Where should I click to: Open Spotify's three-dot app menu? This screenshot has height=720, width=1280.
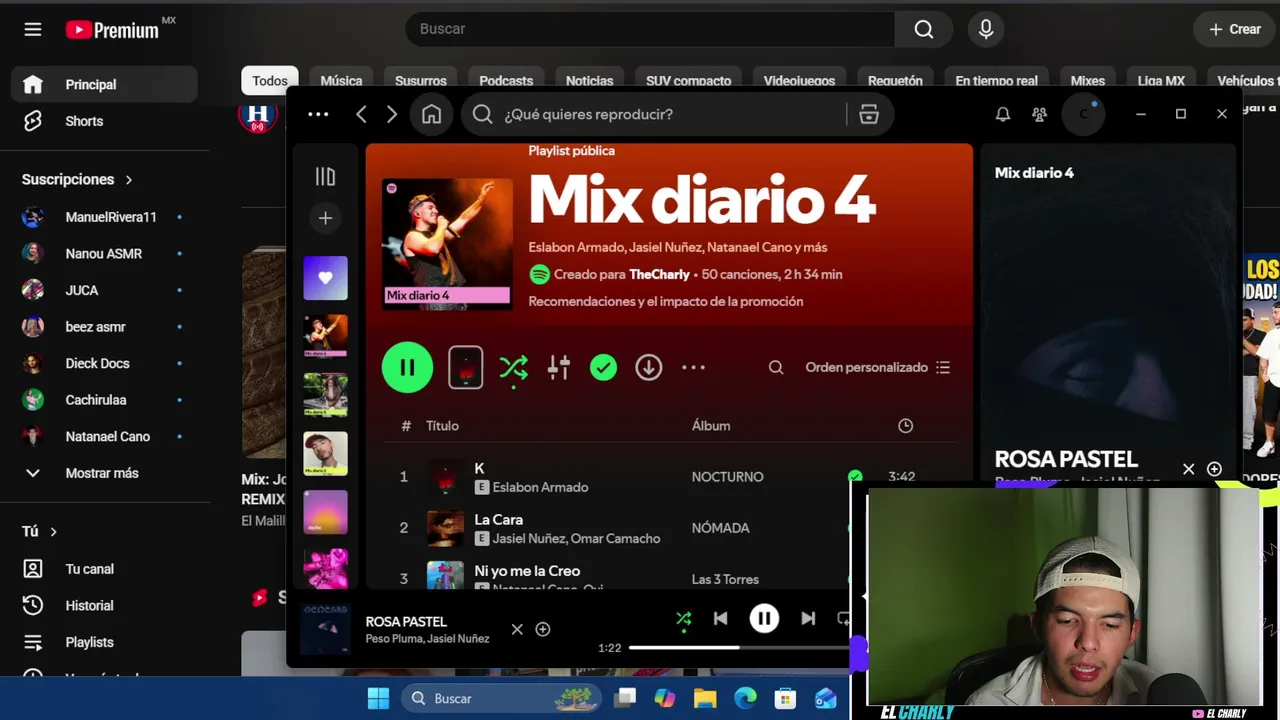click(x=318, y=114)
